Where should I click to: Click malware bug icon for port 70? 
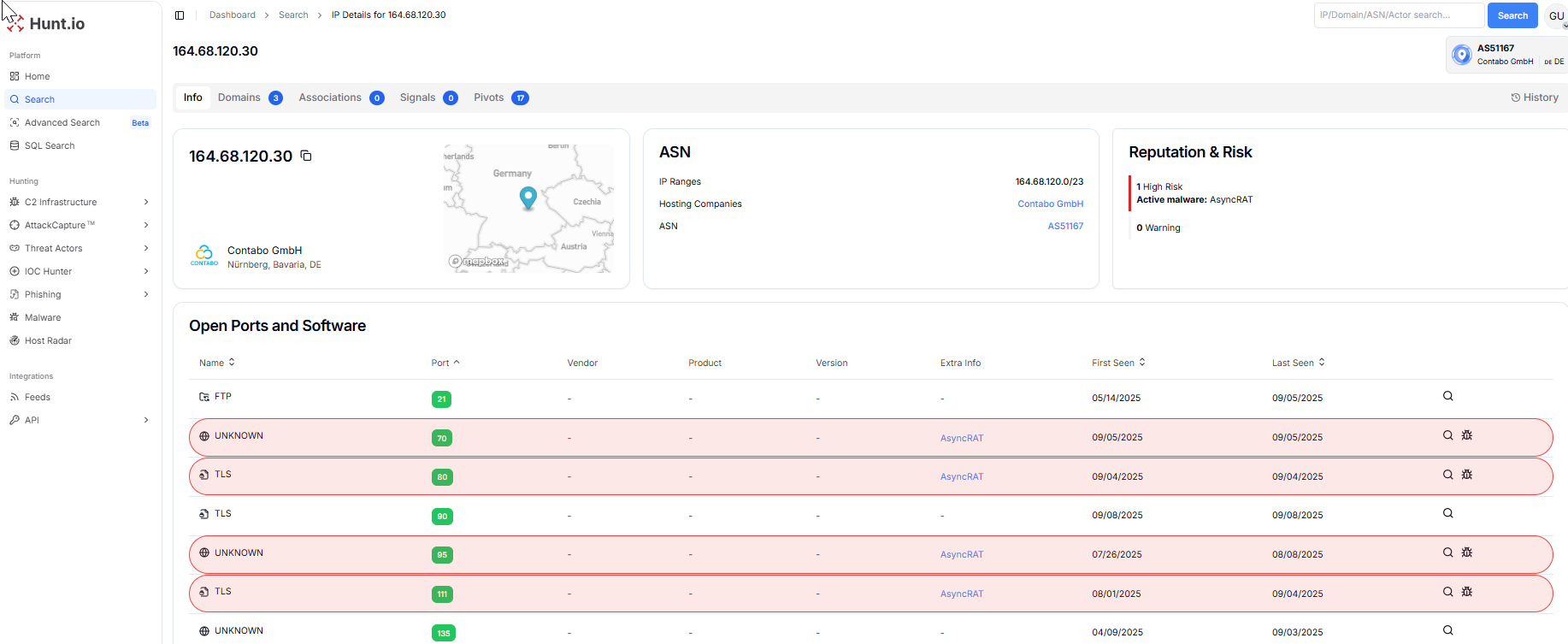(x=1467, y=435)
